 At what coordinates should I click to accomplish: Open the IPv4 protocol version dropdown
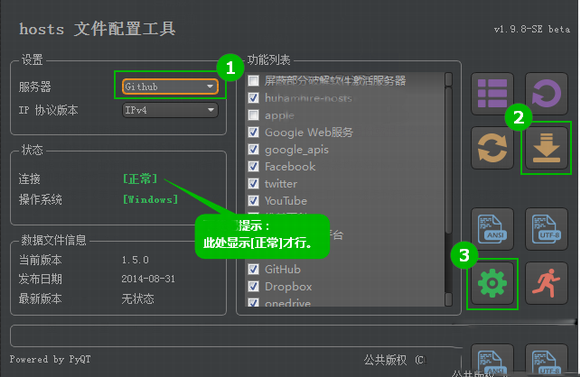[x=170, y=110]
